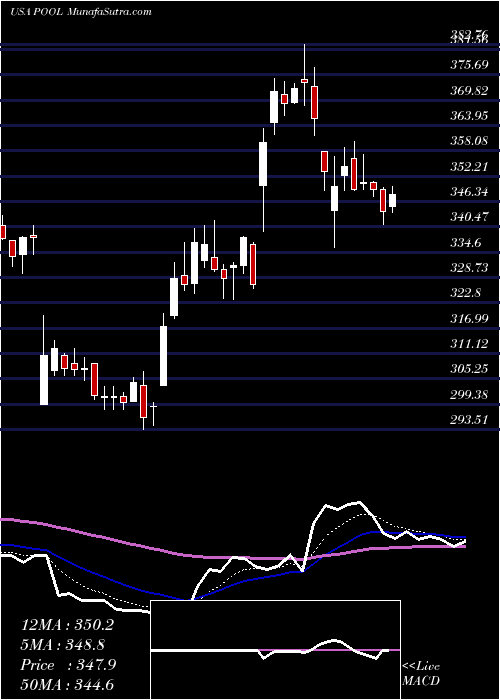500x700 pixels.
Task: Click the 322.8 price axis label
Action: click(x=465, y=293)
